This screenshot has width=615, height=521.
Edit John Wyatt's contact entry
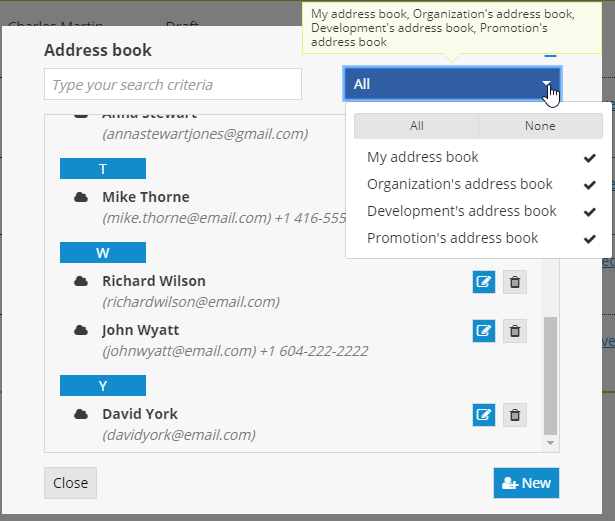coord(484,330)
